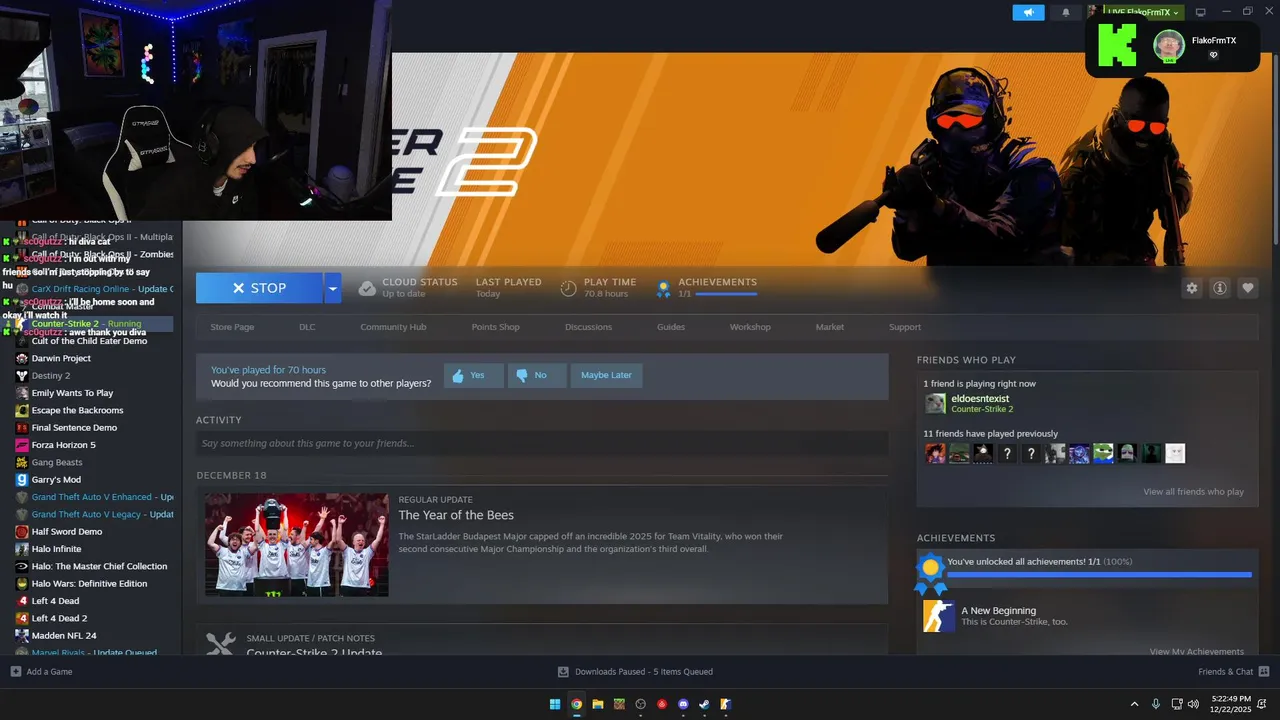This screenshot has height=720, width=1280.
Task: Open The Year of the Bees headline
Action: [456, 515]
